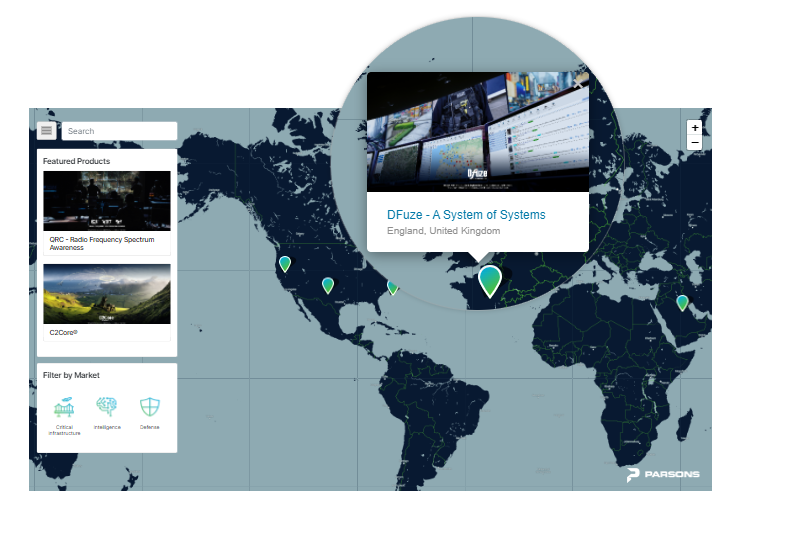Open DFuze - A System of Systems link
803x538 pixels.
click(x=466, y=214)
